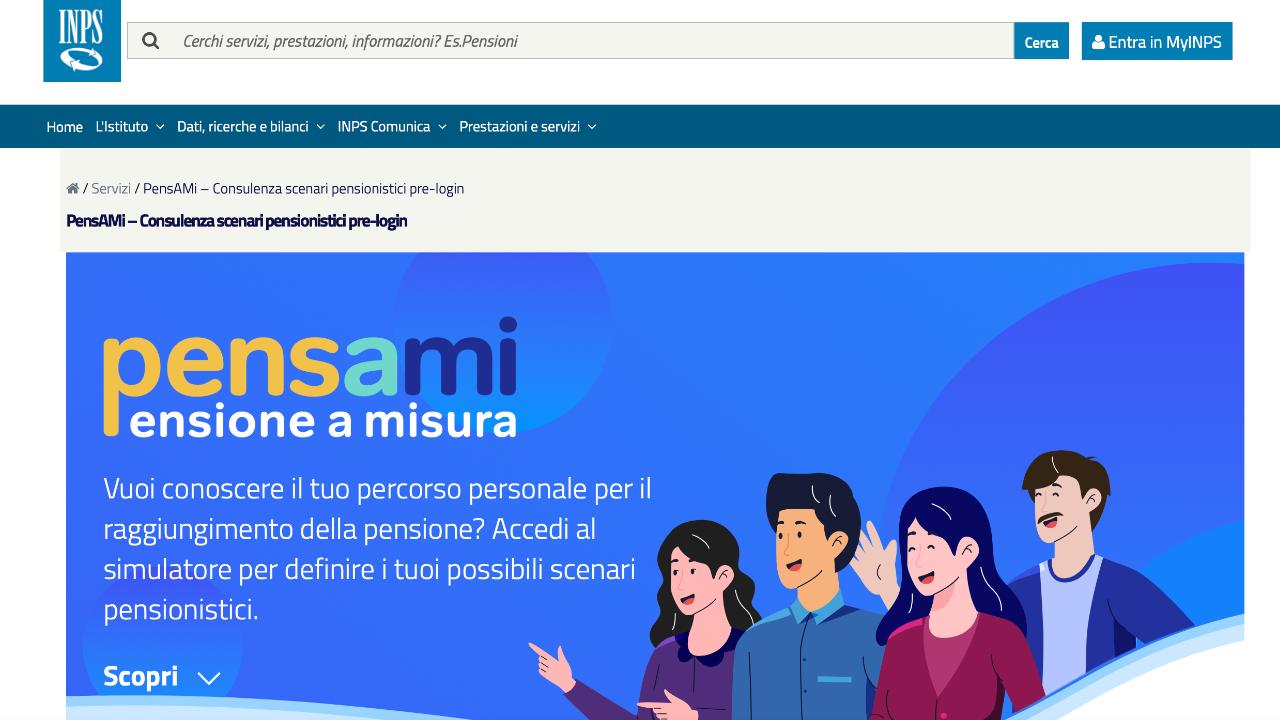1280x720 pixels.
Task: Expand the L'Istituto menu chevron
Action: pyautogui.click(x=160, y=127)
